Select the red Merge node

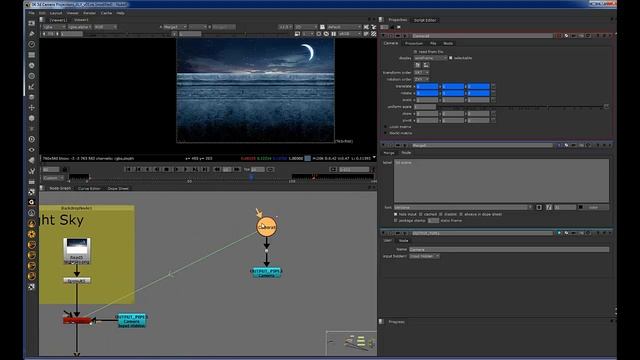[77, 321]
